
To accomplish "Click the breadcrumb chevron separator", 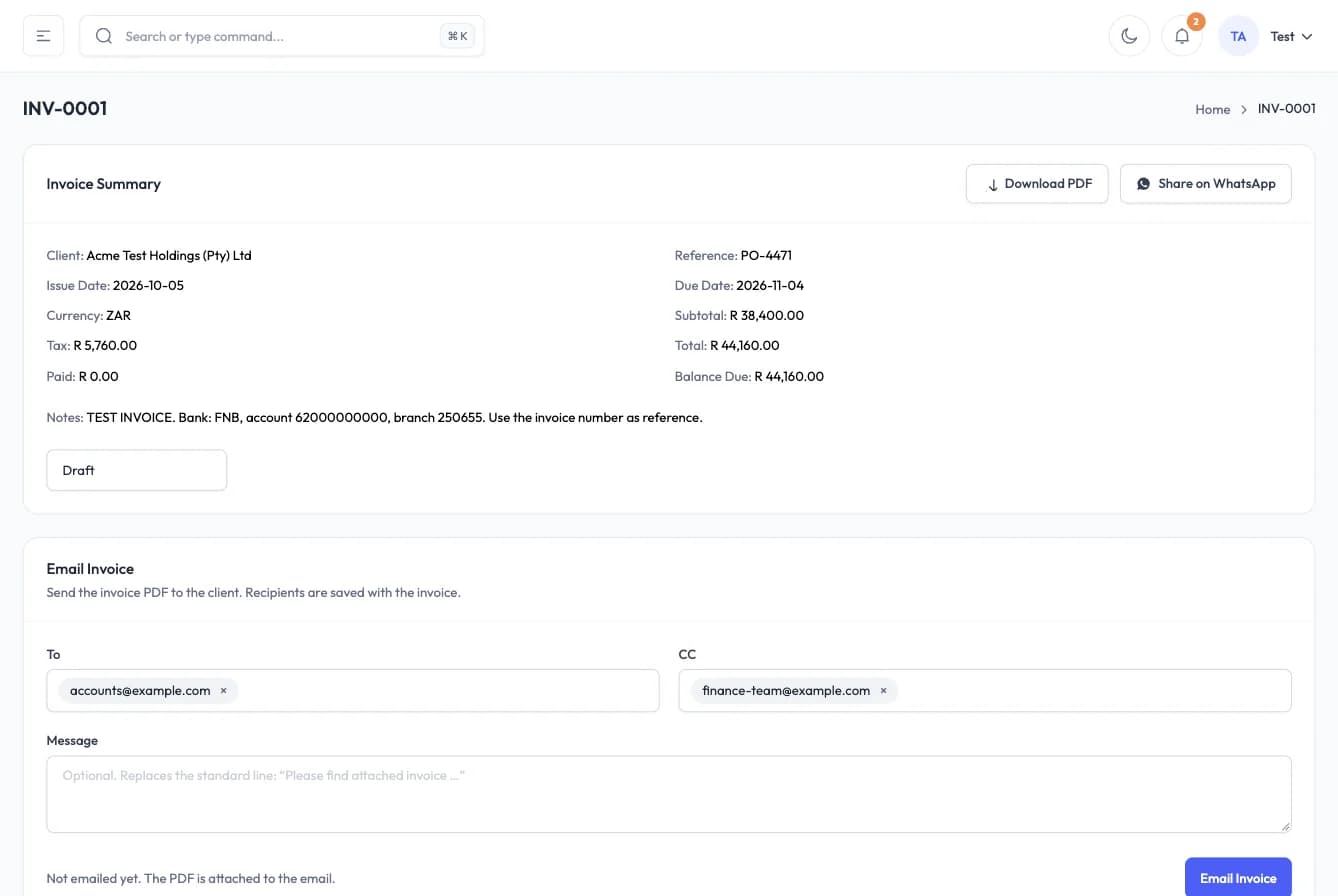I will click(x=1244, y=109).
